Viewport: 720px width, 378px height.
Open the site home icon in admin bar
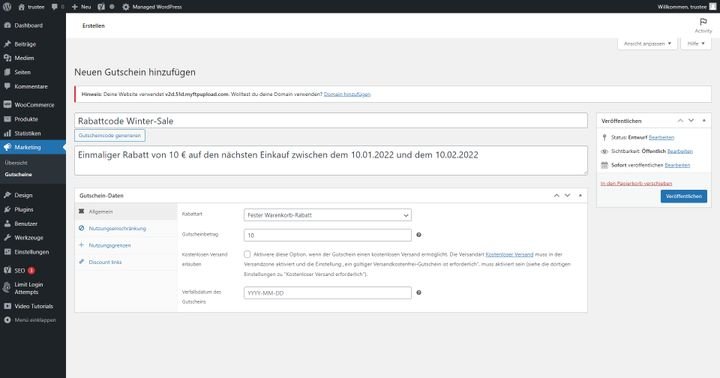pyautogui.click(x=21, y=7)
